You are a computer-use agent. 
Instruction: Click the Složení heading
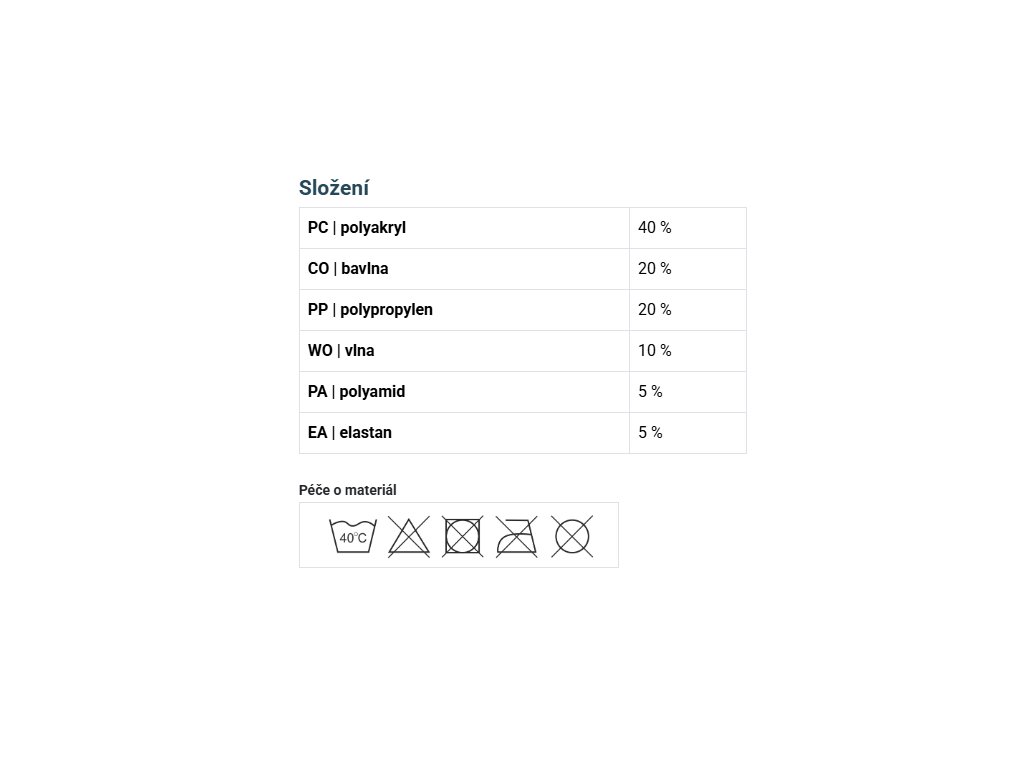click(x=334, y=188)
